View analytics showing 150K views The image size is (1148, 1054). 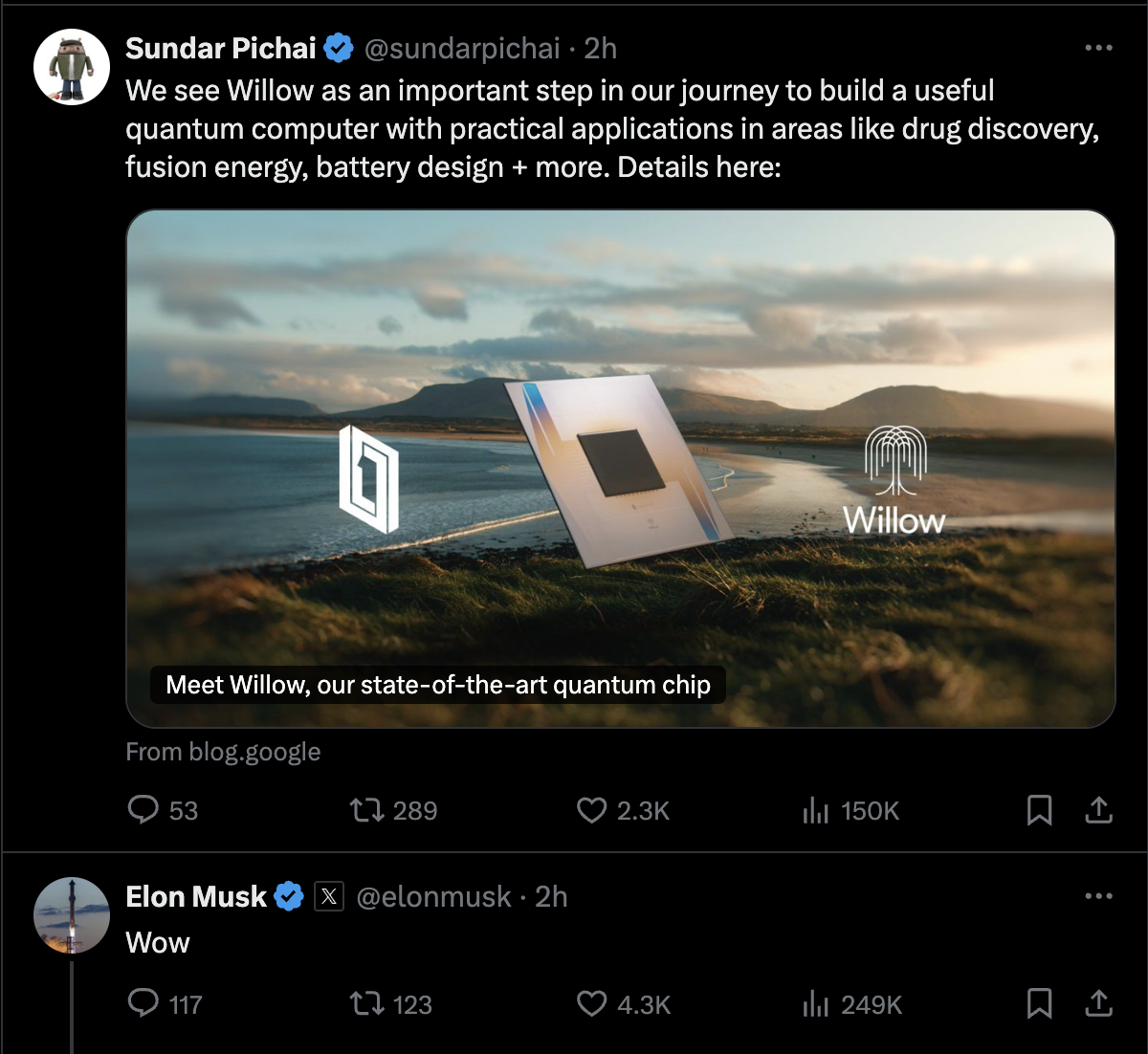tap(814, 810)
